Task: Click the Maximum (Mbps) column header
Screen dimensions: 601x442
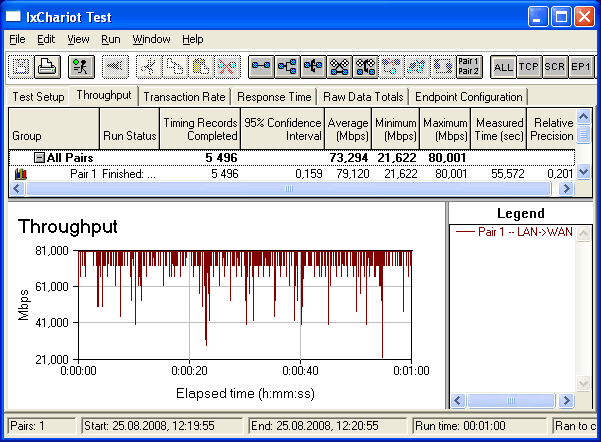Action: [x=445, y=129]
